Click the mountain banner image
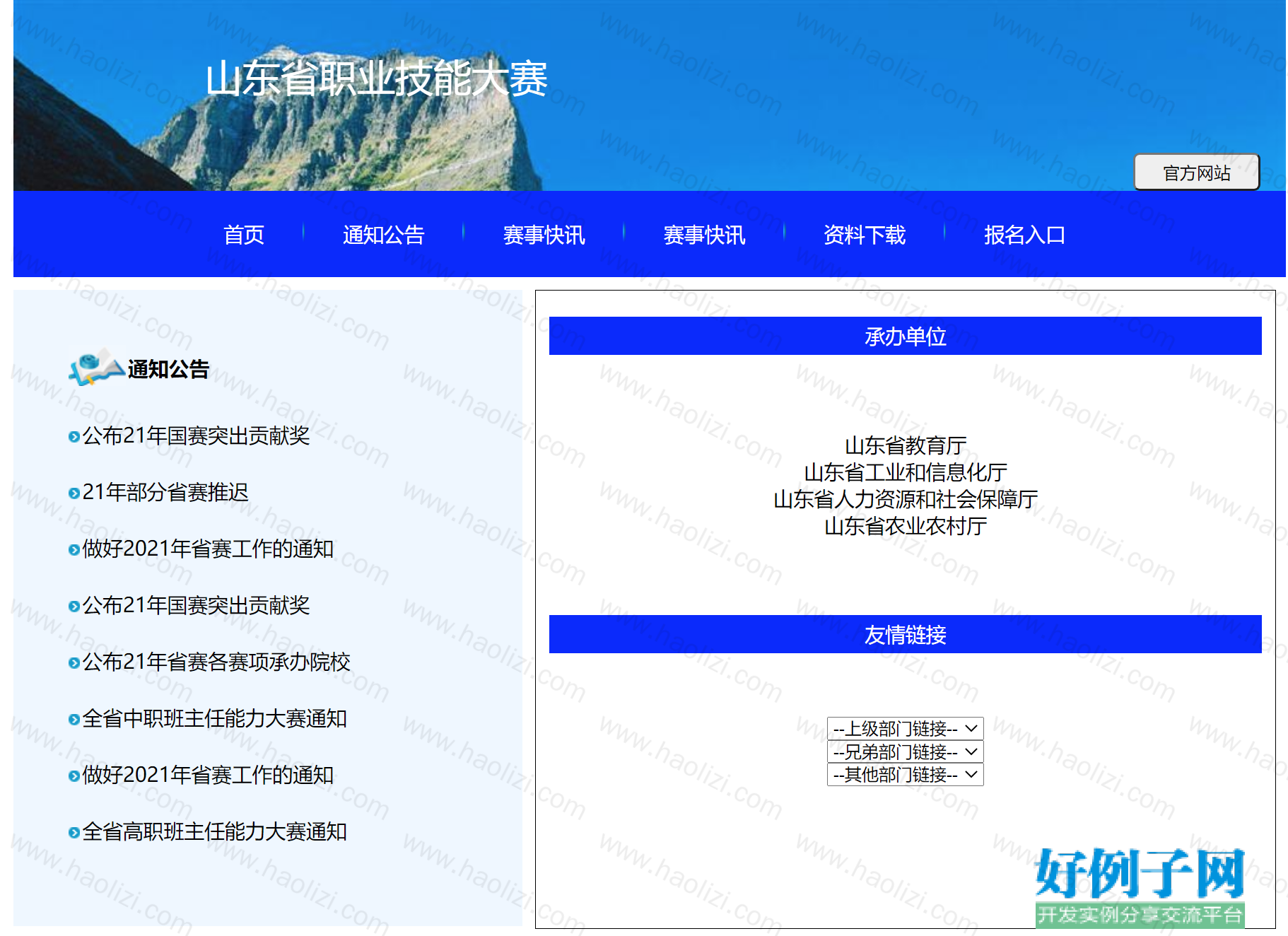Screen dimensions: 1288x936 (x=649, y=95)
